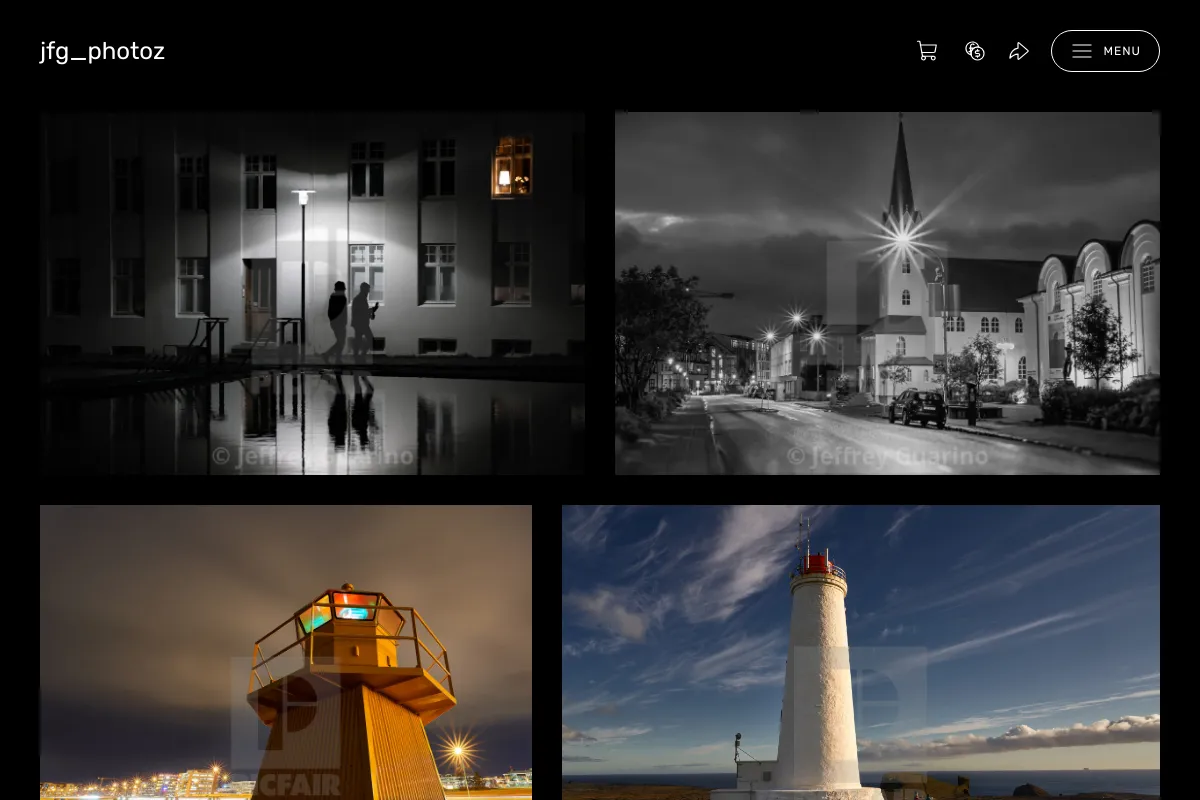Open the black-and-white church street photo
This screenshot has width=1200, height=800.
pyautogui.click(x=887, y=293)
